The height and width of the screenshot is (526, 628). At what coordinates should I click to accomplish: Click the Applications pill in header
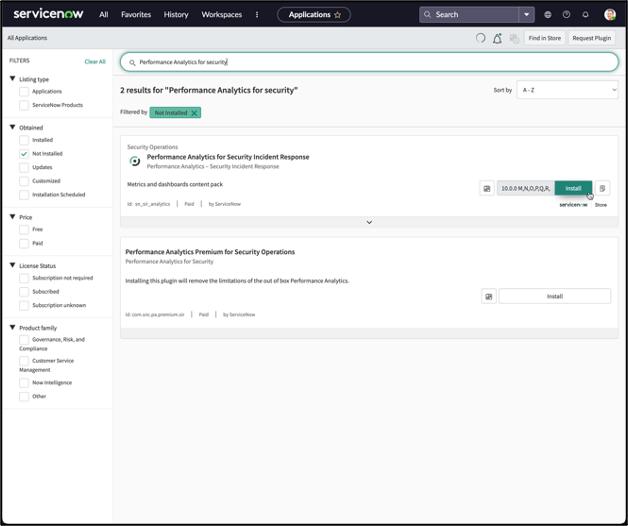(x=314, y=15)
